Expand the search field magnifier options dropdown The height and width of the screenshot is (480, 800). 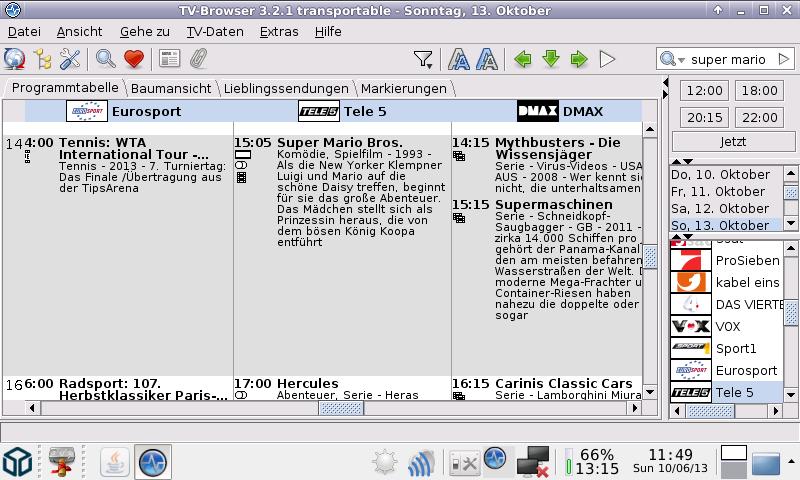pos(670,60)
